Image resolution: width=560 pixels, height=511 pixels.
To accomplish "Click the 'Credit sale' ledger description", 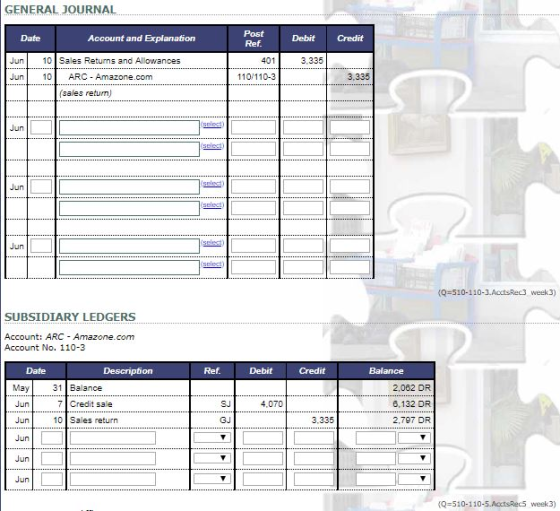I will coord(91,404).
